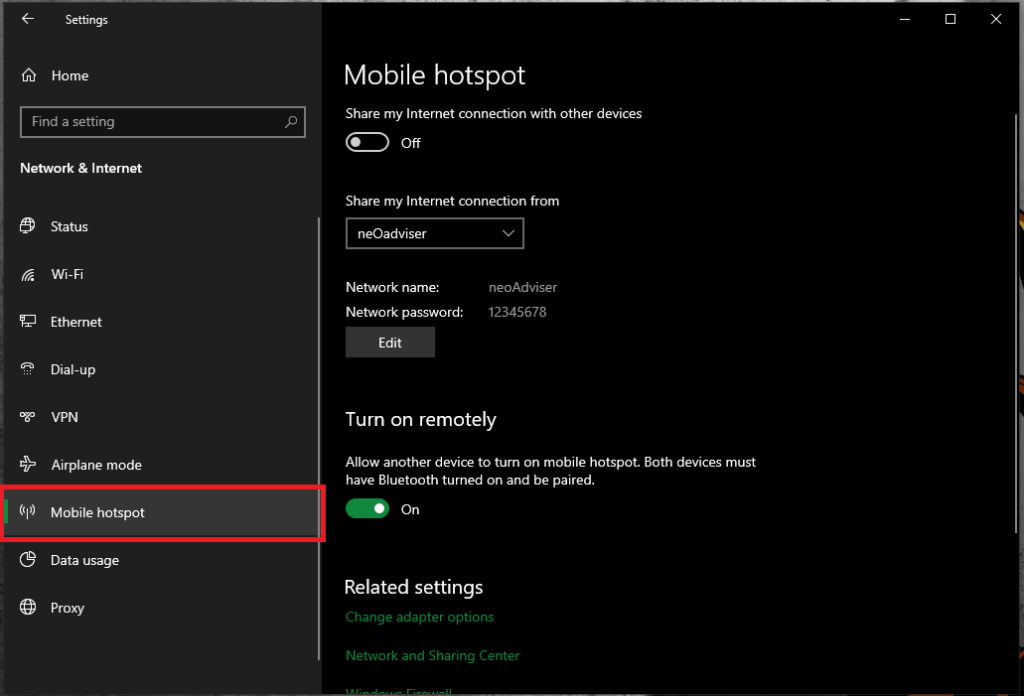Click the Airplane mode icon
This screenshot has height=696, width=1024.
click(27, 464)
